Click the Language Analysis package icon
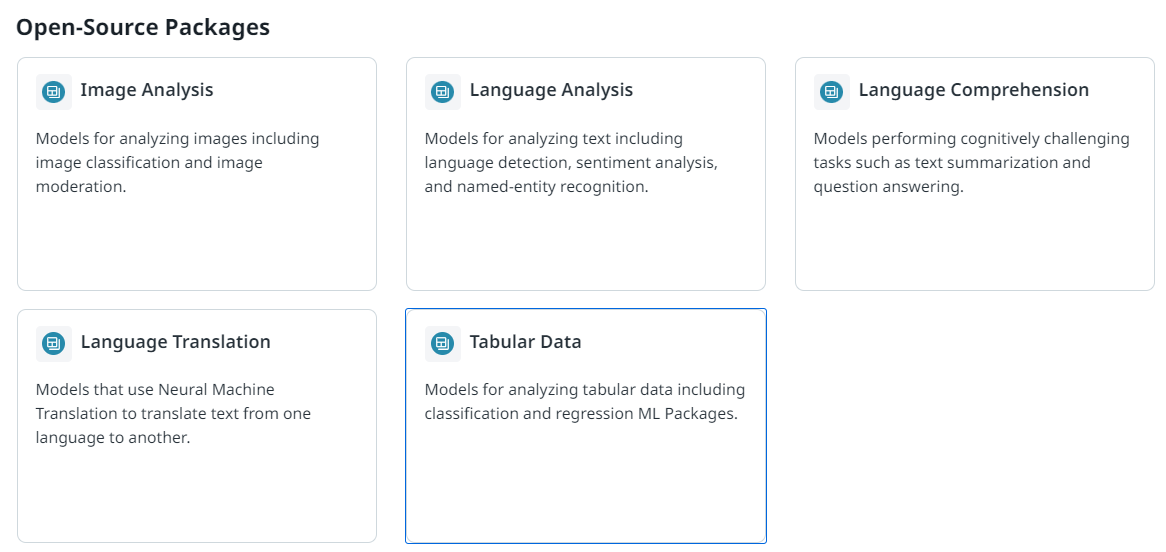This screenshot has height=552, width=1166. tap(442, 92)
